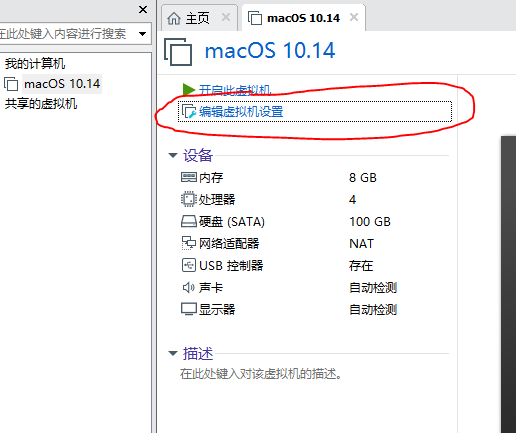The width and height of the screenshot is (516, 433).
Task: Select macOS 10.14 in the library tree
Action: click(62, 84)
